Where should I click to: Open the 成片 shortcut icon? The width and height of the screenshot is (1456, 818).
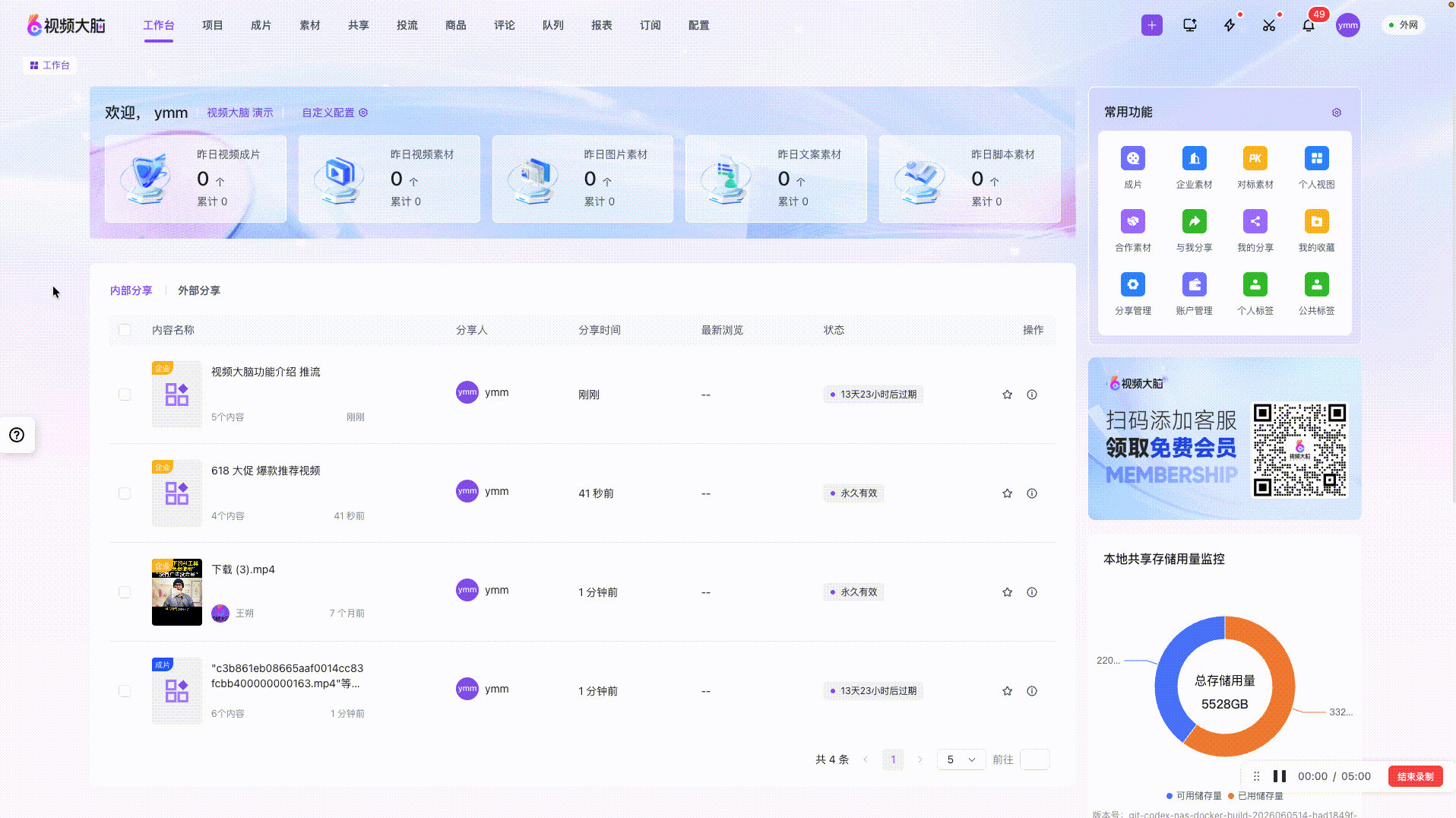tap(1132, 158)
